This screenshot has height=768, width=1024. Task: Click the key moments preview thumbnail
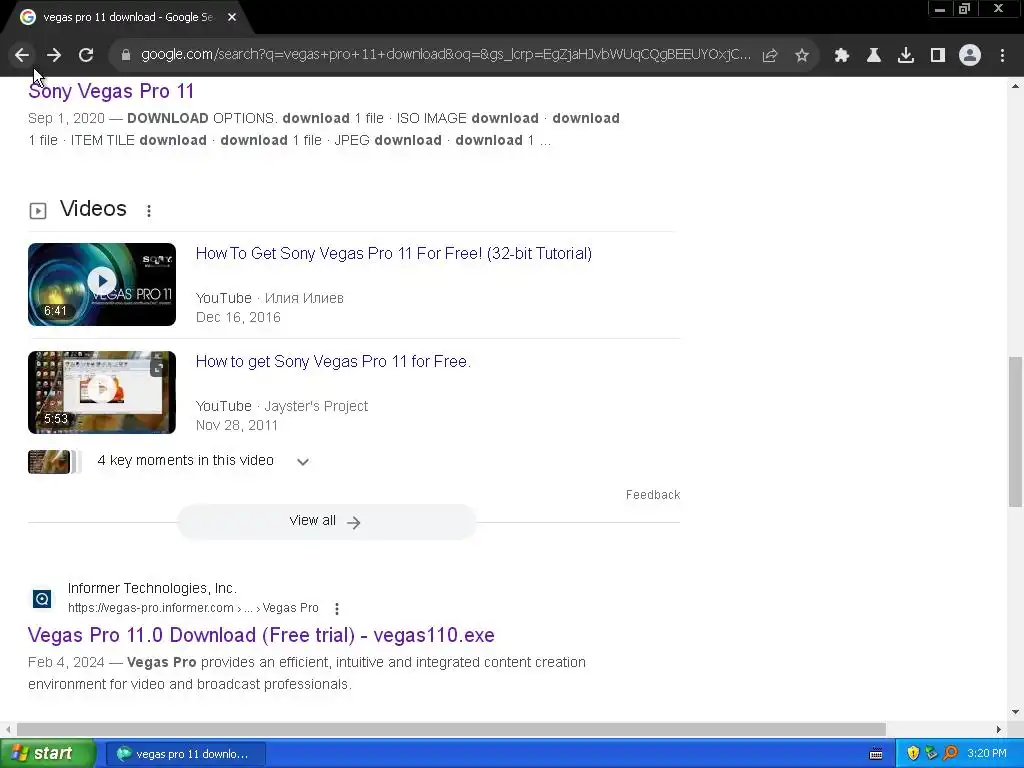50,462
